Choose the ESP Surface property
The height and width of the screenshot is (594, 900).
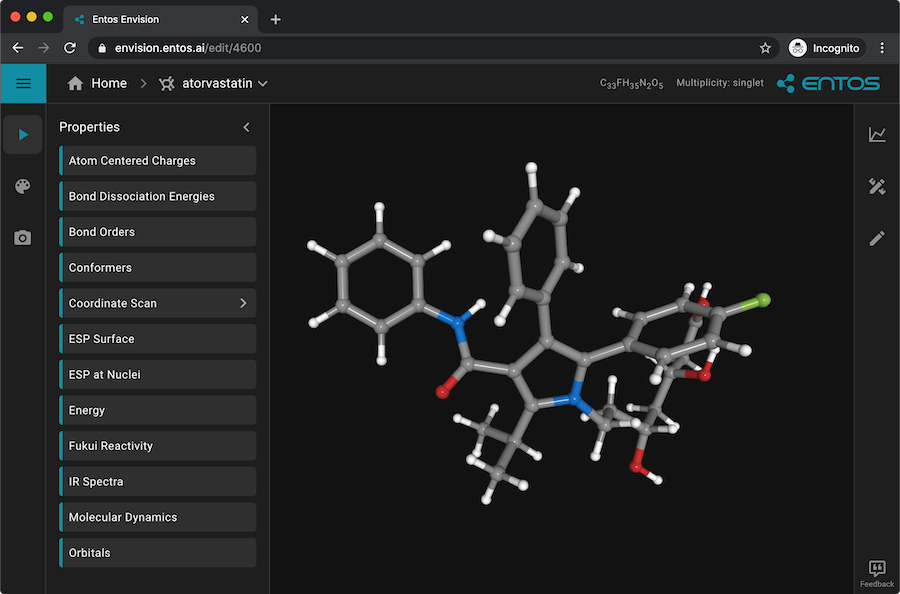tap(158, 339)
